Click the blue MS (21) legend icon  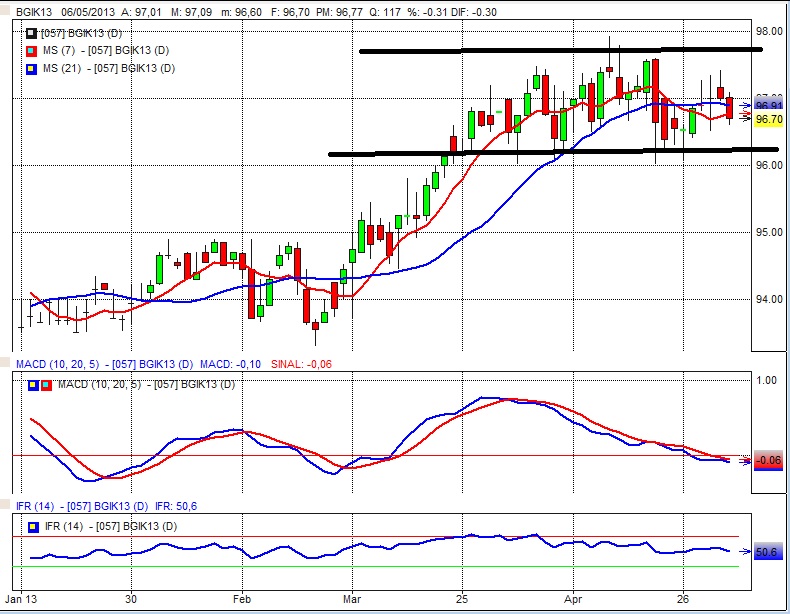click(x=31, y=68)
